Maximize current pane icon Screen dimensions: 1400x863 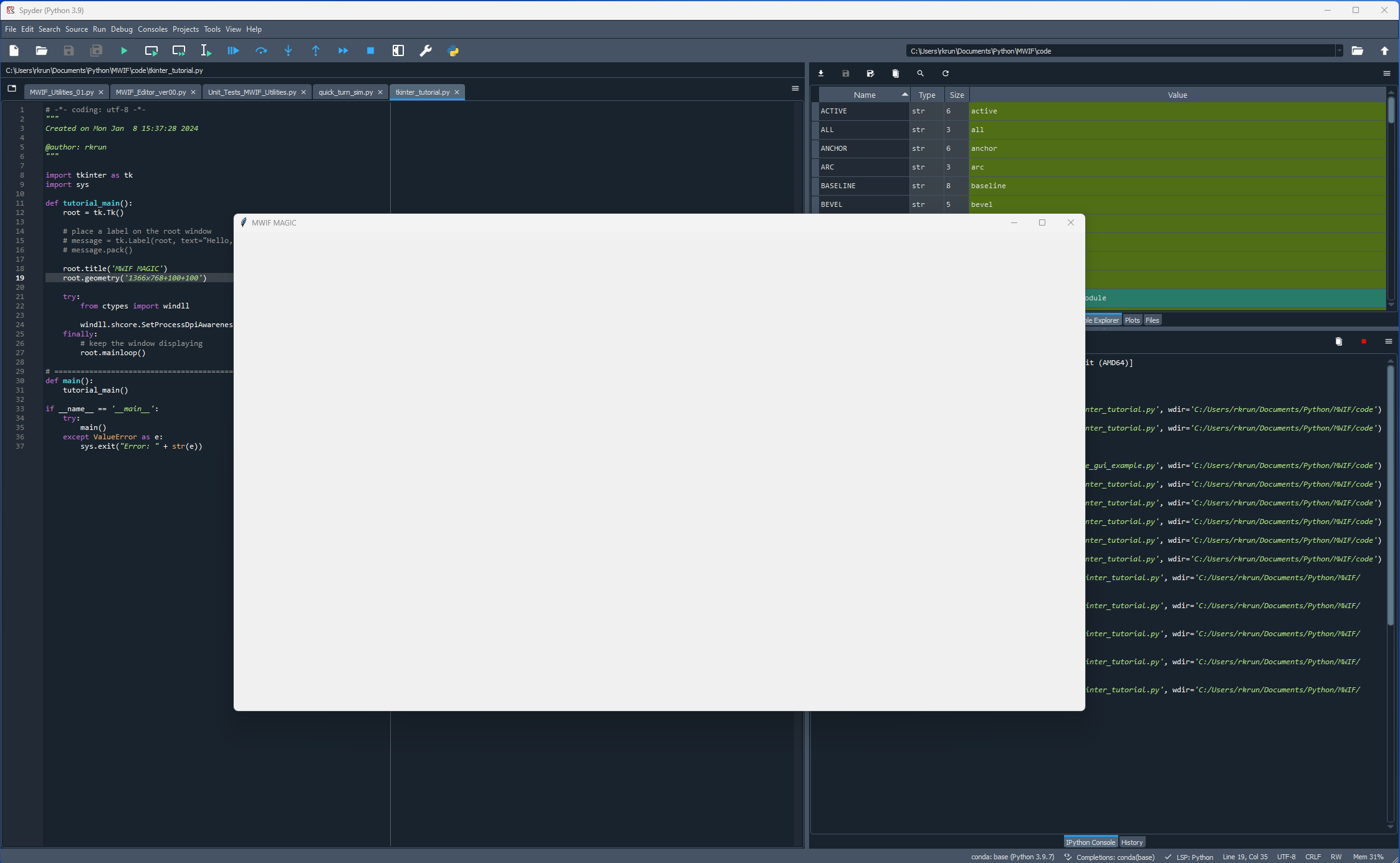pyautogui.click(x=398, y=50)
